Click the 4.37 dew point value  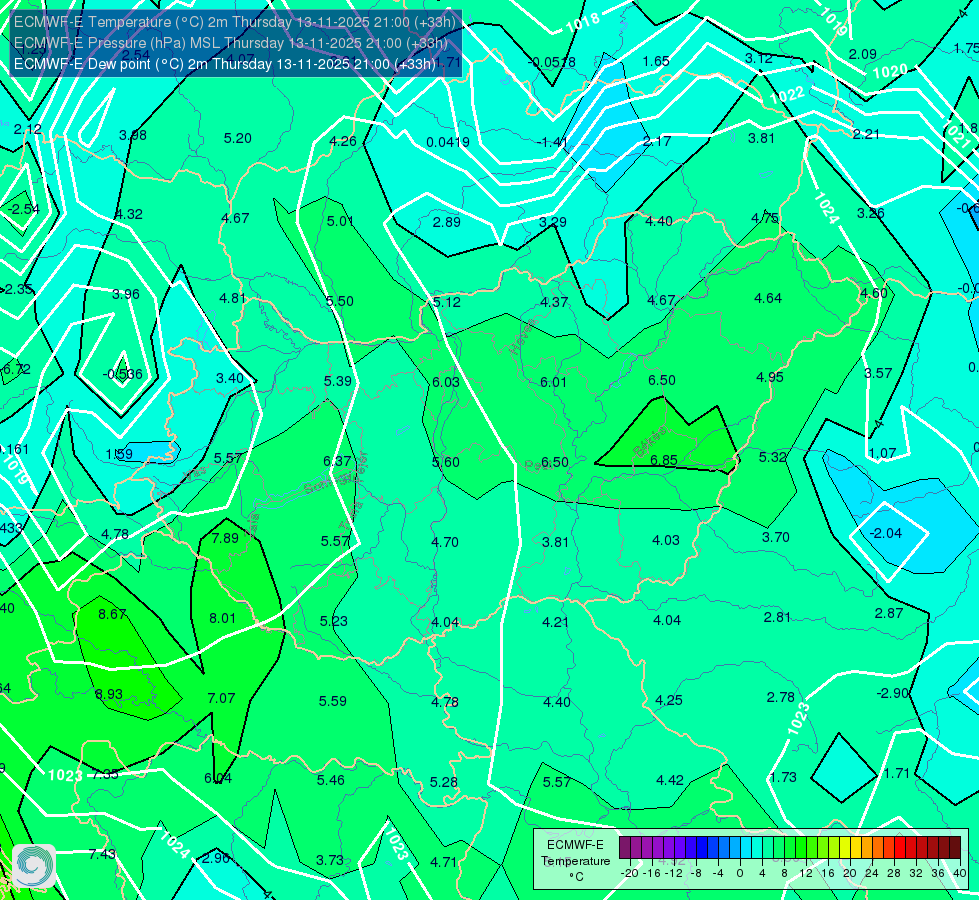tap(554, 302)
